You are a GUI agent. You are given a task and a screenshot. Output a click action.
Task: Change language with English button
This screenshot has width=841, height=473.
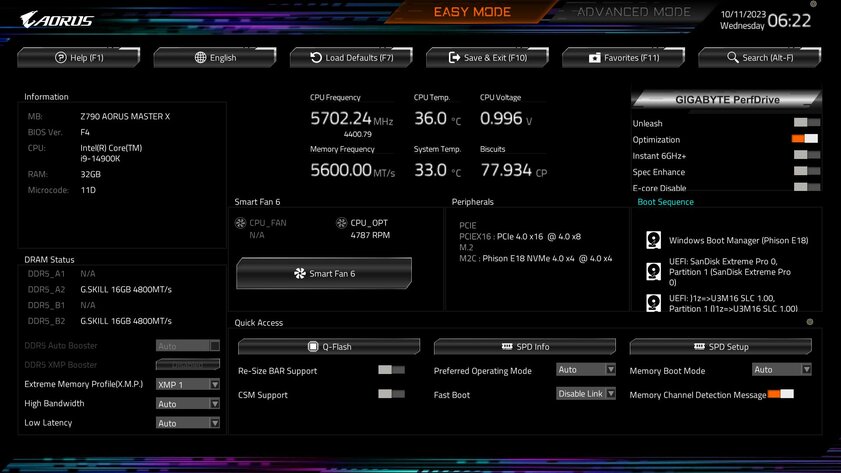click(x=215, y=57)
